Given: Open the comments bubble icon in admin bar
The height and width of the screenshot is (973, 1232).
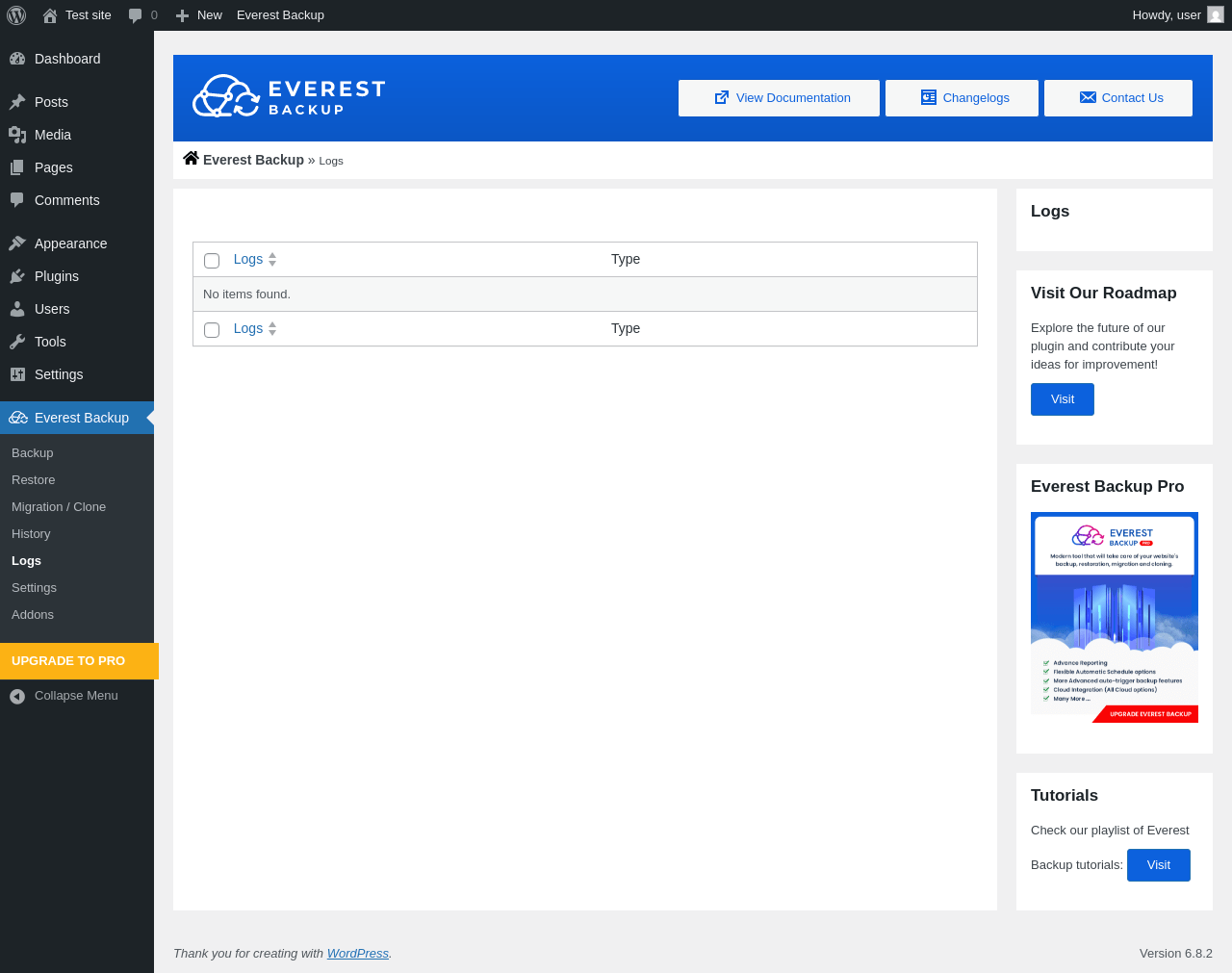Looking at the screenshot, I should pos(136,15).
